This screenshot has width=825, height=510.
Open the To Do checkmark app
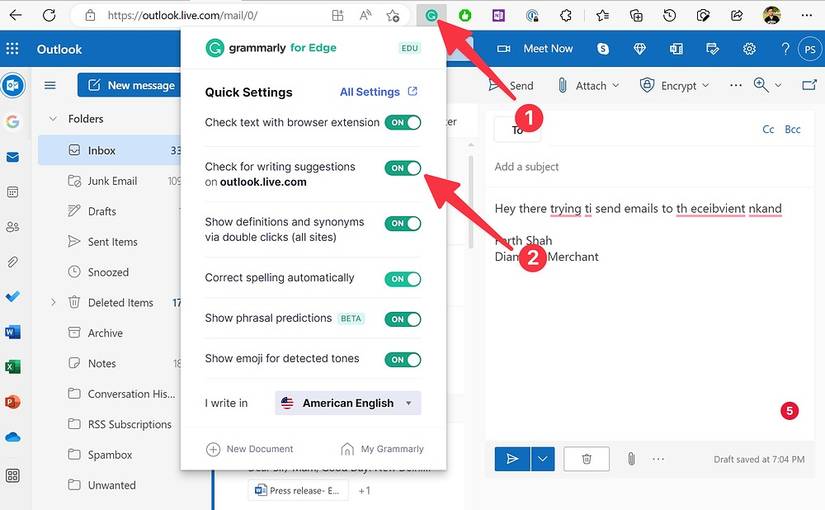13,297
